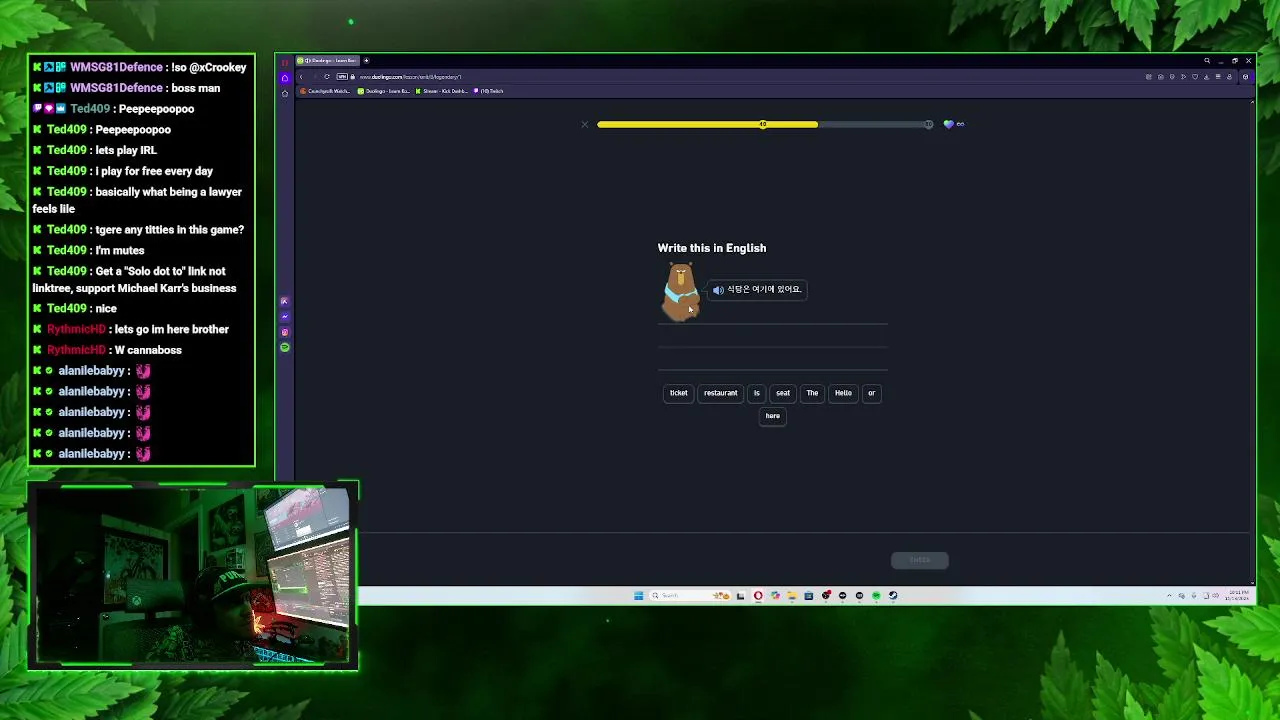Click chat message "lets play IRL"
Viewport: 1280px width, 720px height.
126,150
